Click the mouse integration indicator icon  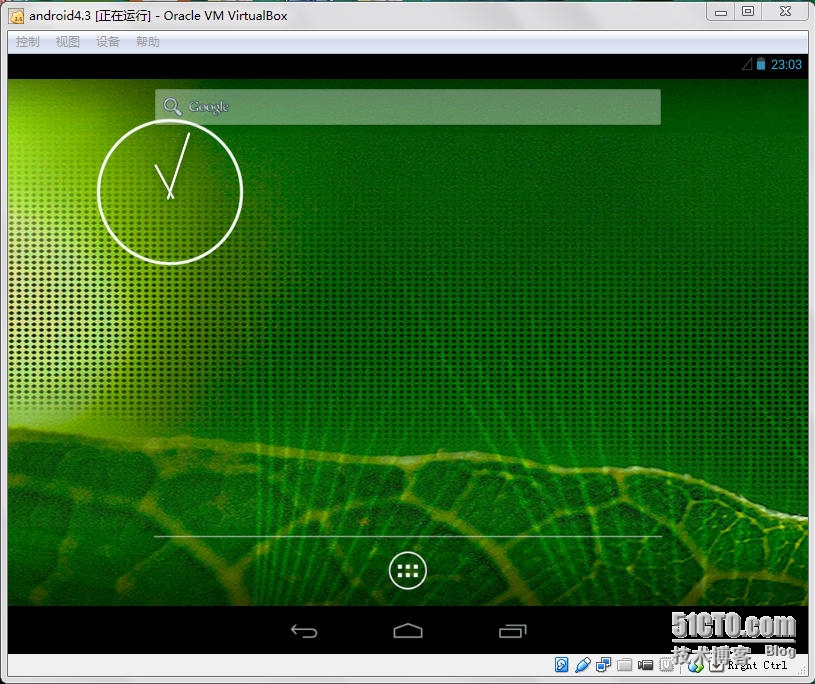[x=695, y=667]
